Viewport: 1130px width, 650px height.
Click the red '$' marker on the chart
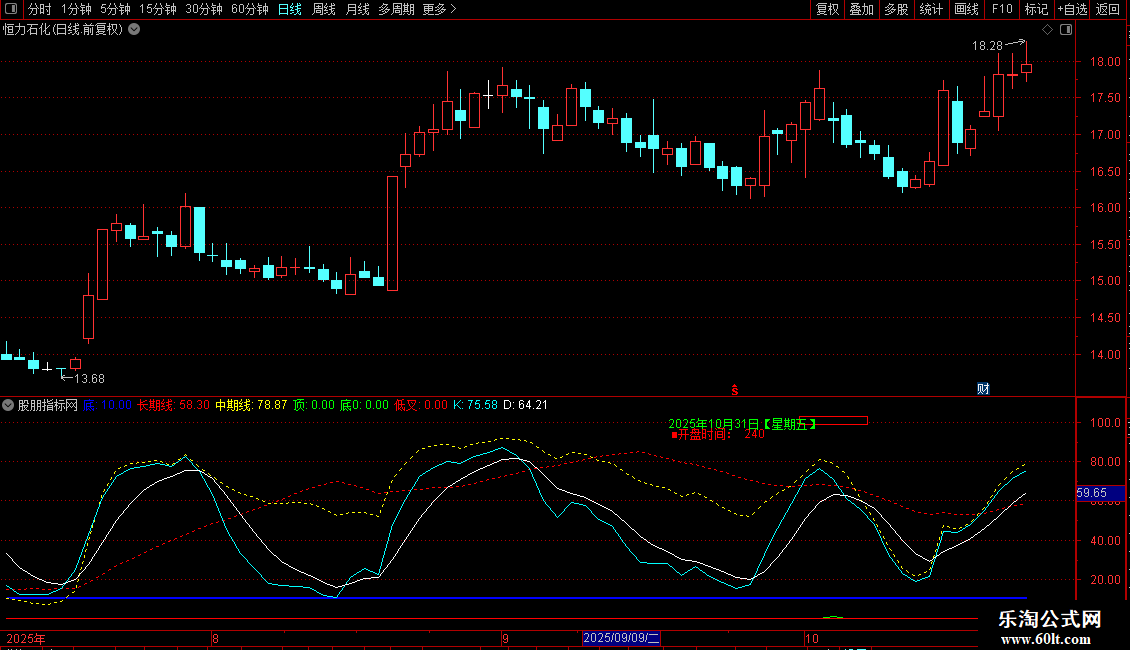pyautogui.click(x=735, y=389)
